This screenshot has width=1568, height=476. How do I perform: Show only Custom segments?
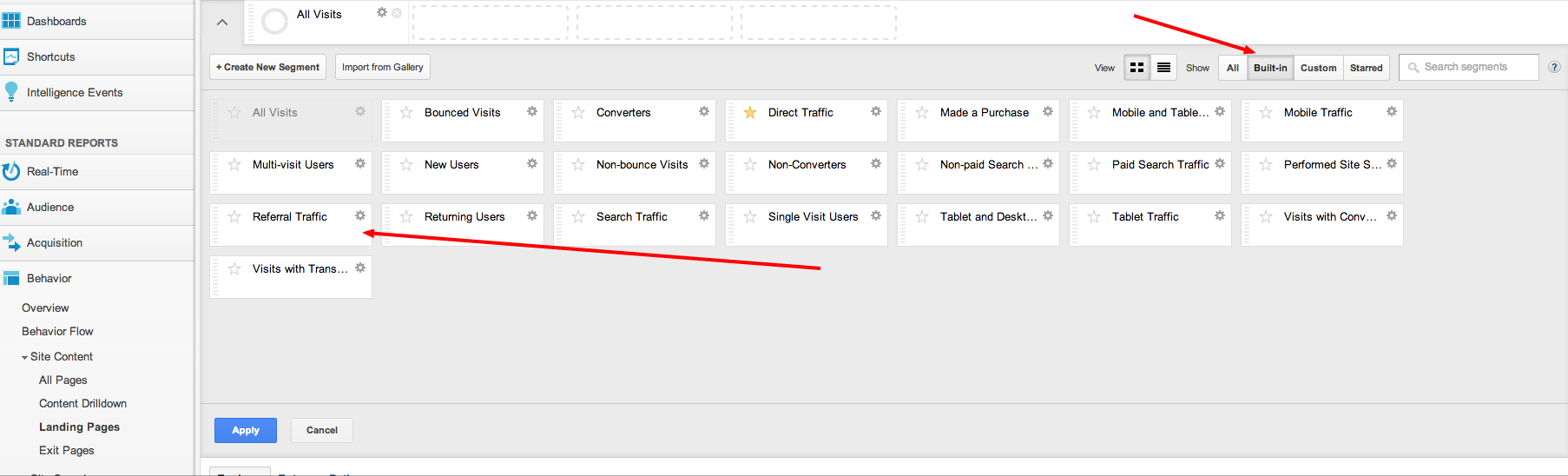(1318, 67)
